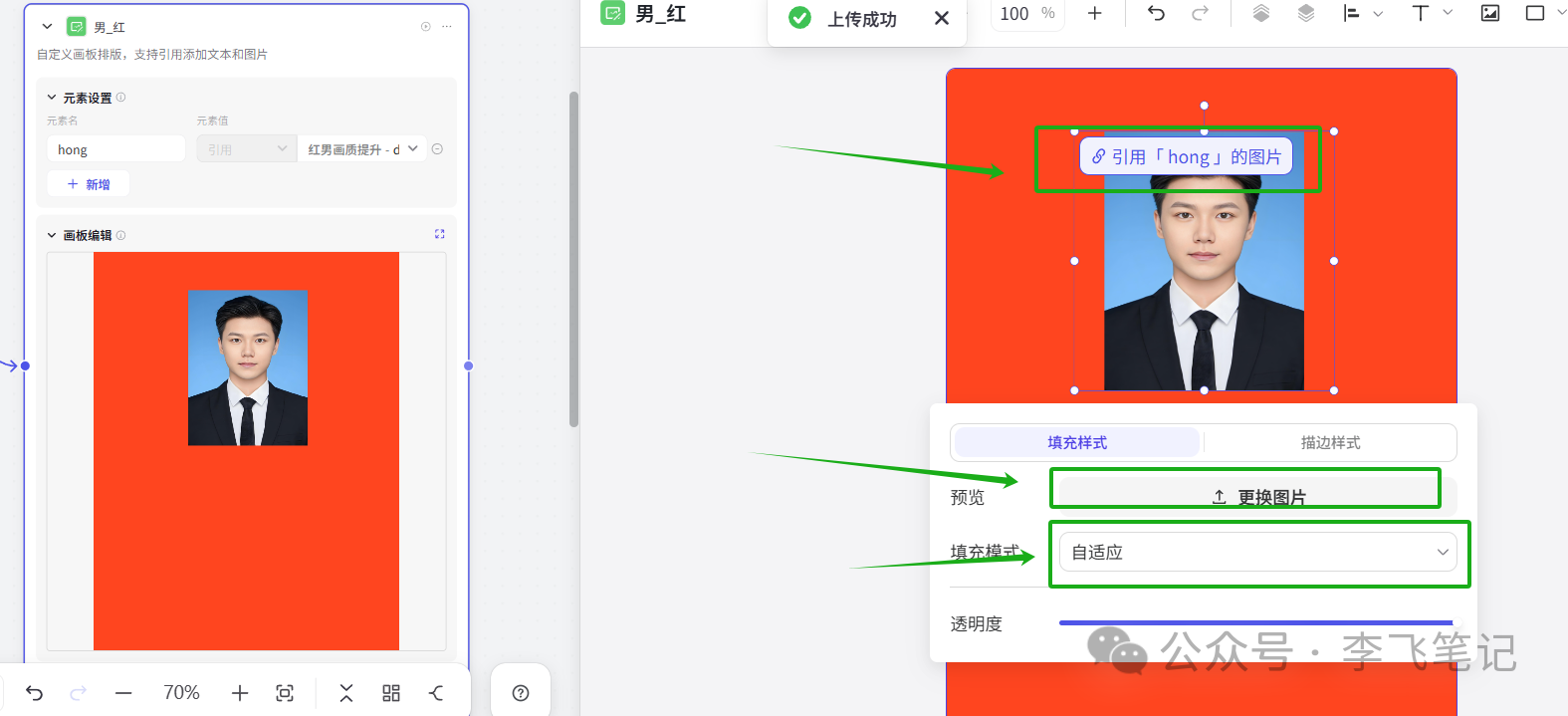
Task: Edit the element name field containing hong
Action: pos(115,149)
